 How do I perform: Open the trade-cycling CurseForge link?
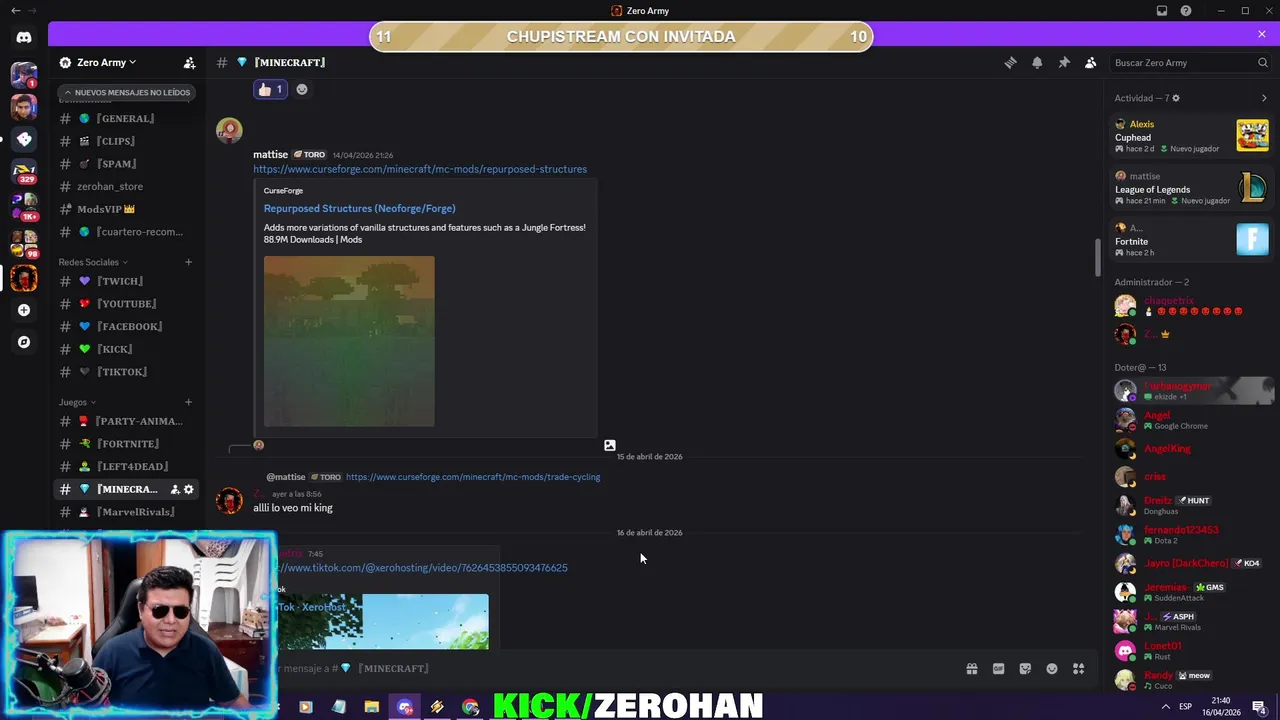click(473, 477)
